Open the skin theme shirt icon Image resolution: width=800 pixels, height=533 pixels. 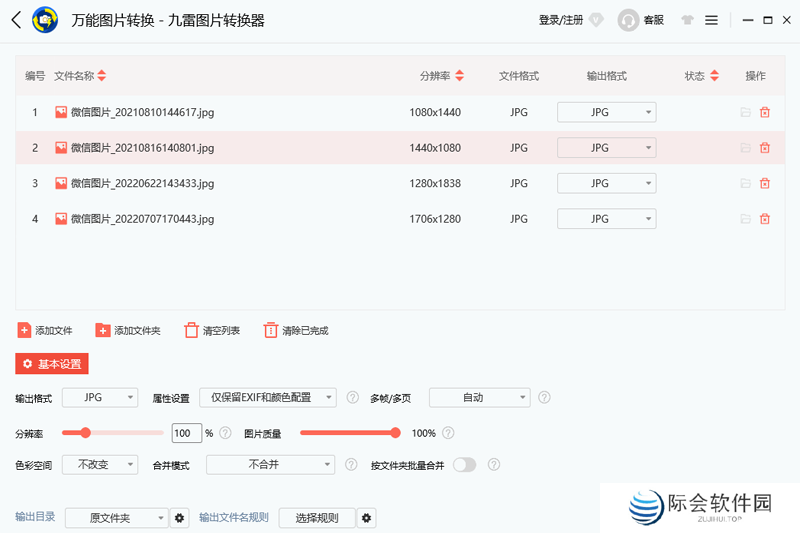[687, 20]
